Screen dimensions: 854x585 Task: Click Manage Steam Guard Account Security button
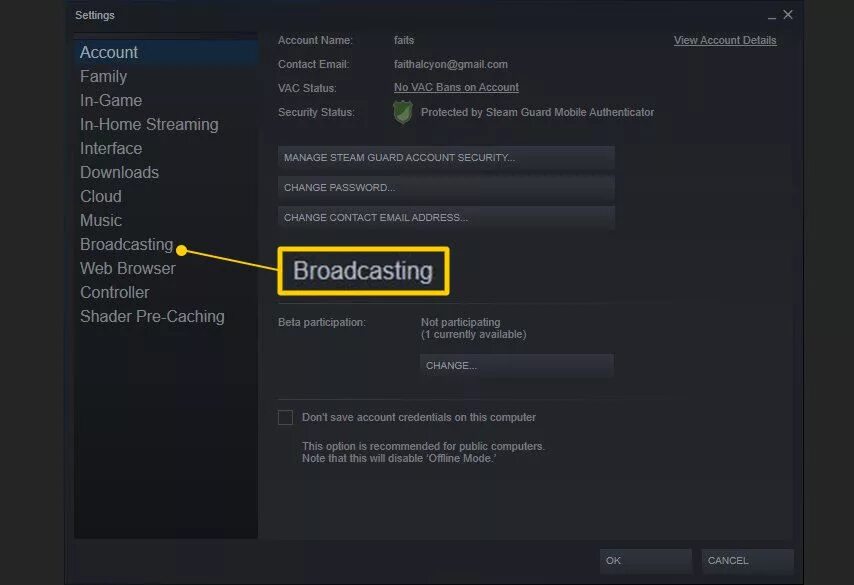(446, 157)
